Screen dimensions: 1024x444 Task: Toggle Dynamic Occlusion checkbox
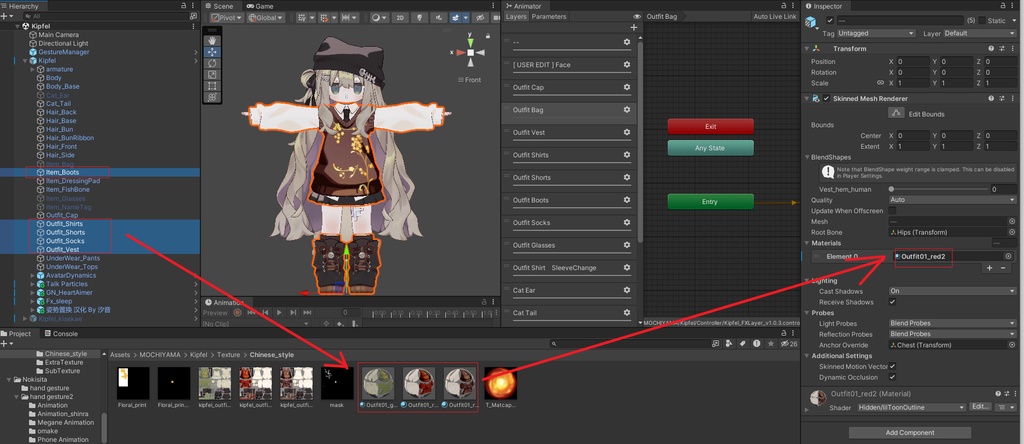[x=892, y=377]
